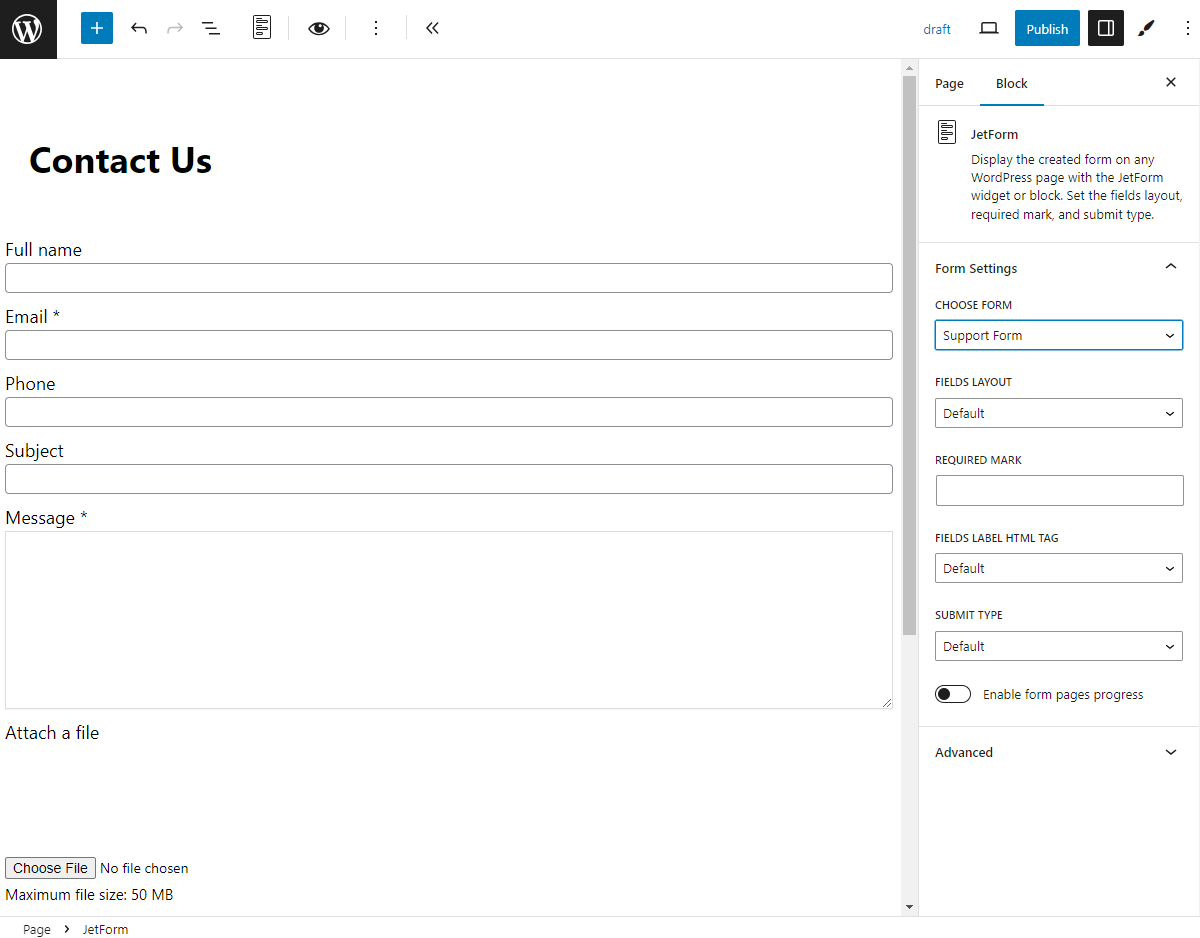Click the JetForm block toolbar icon
The height and width of the screenshot is (938, 1200).
(262, 28)
